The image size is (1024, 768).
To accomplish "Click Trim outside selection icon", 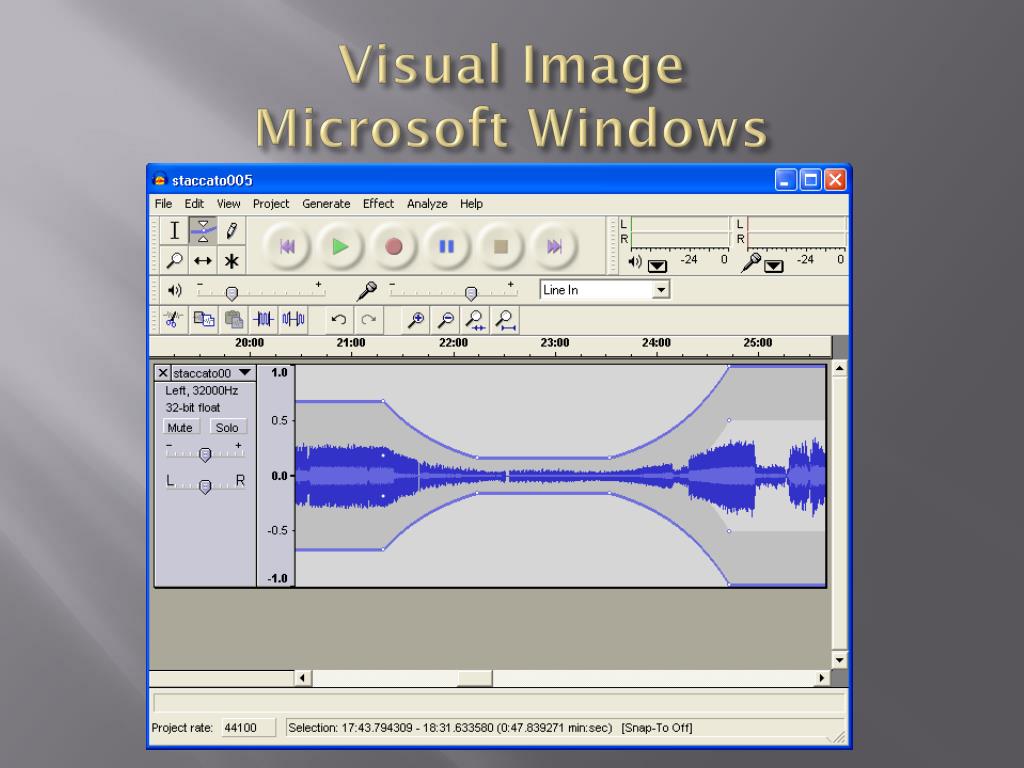I will coord(263,319).
